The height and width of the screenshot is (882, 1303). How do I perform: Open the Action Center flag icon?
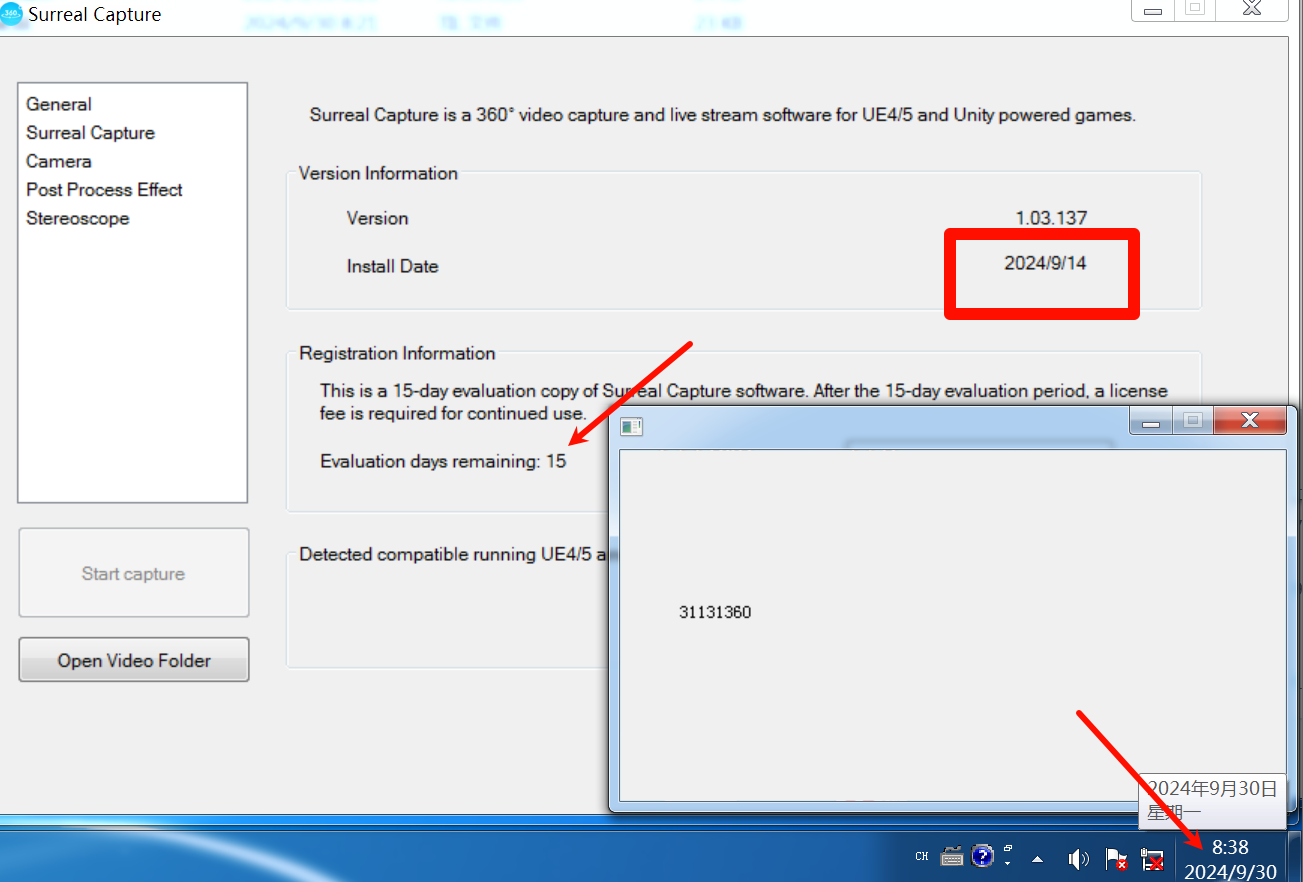pos(1116,858)
